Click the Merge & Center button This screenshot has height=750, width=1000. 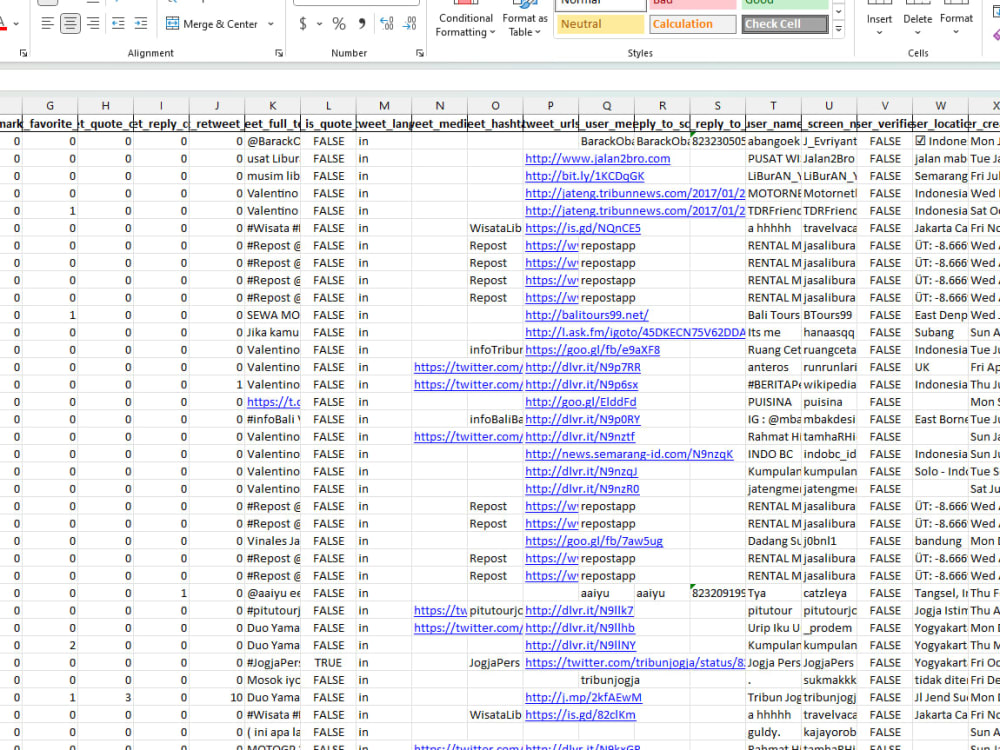212,24
